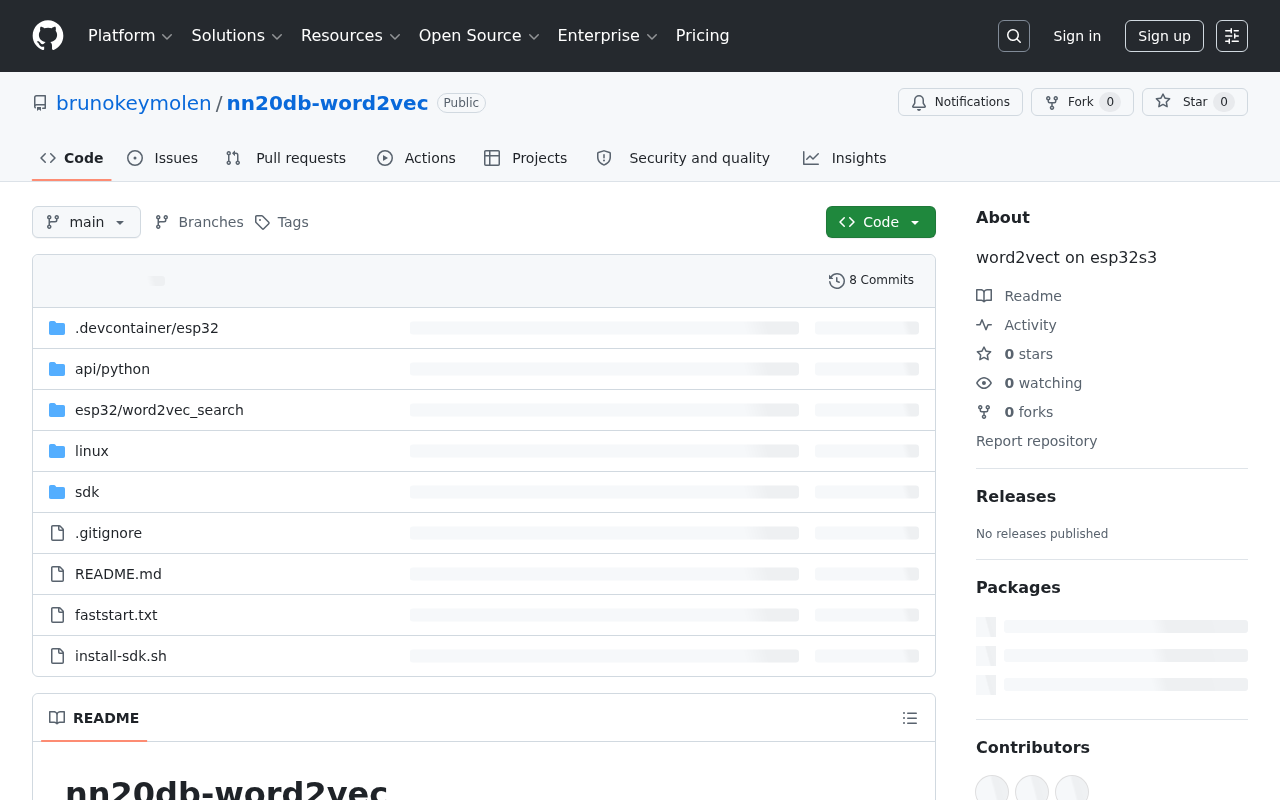
Task: View the 8 Commits history
Action: click(x=872, y=281)
